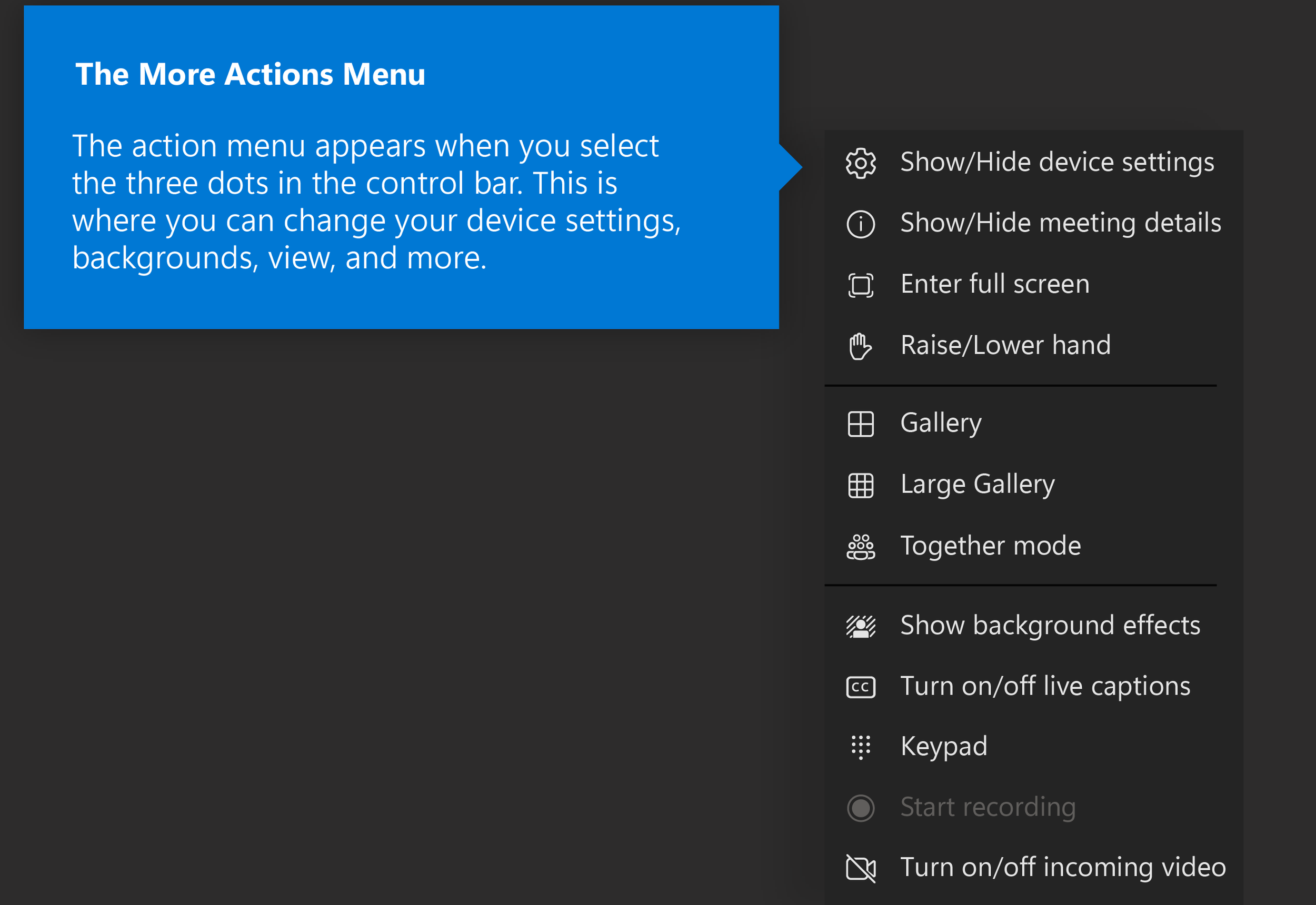
Task: Select Enter full screen
Action: point(994,285)
